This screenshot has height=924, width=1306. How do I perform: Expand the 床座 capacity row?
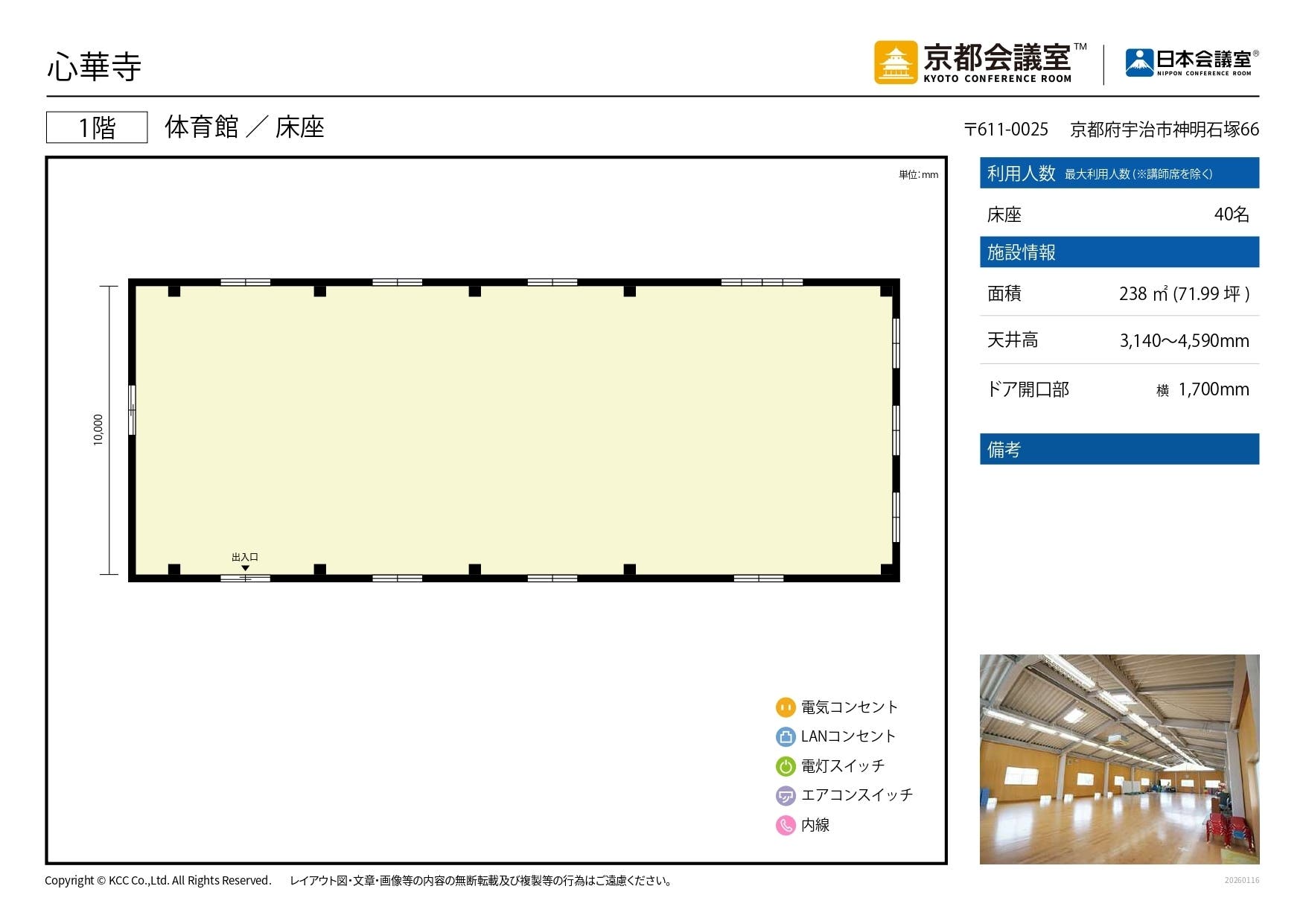[1118, 215]
